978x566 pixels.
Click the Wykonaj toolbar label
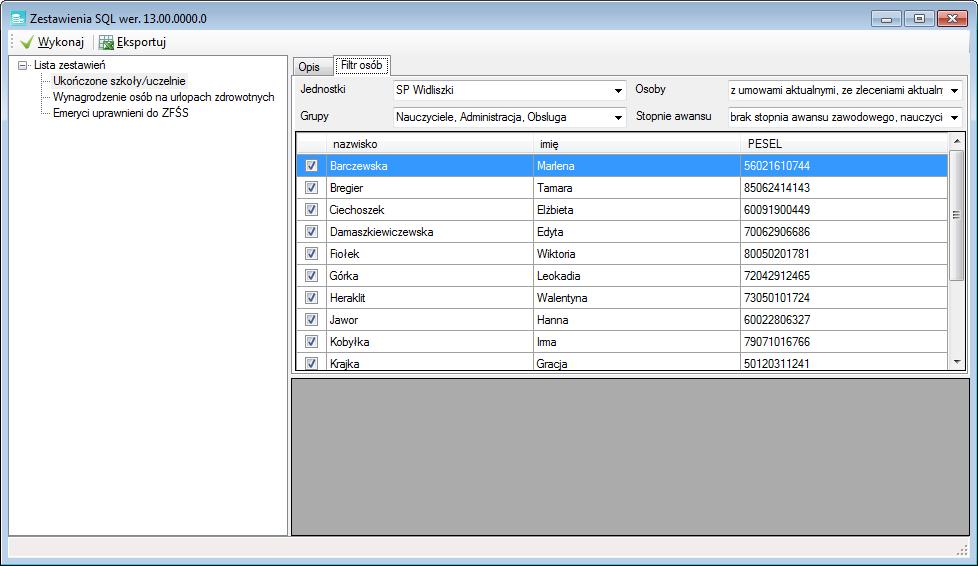[x=61, y=42]
